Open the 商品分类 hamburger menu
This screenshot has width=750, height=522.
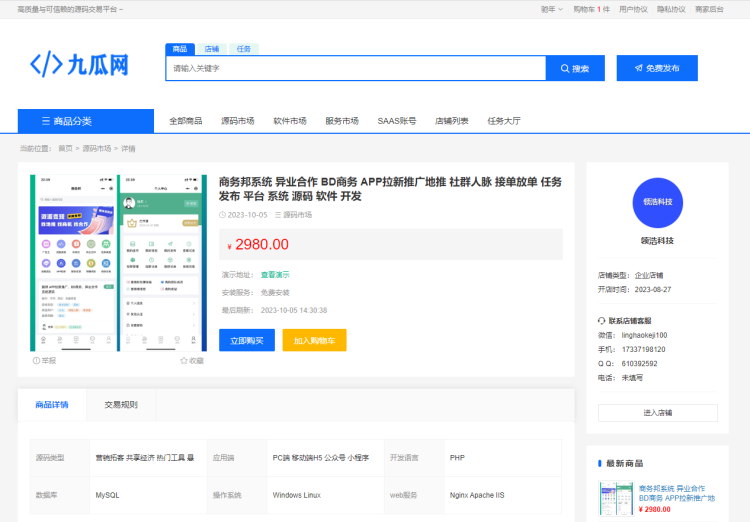pyautogui.click(x=86, y=121)
